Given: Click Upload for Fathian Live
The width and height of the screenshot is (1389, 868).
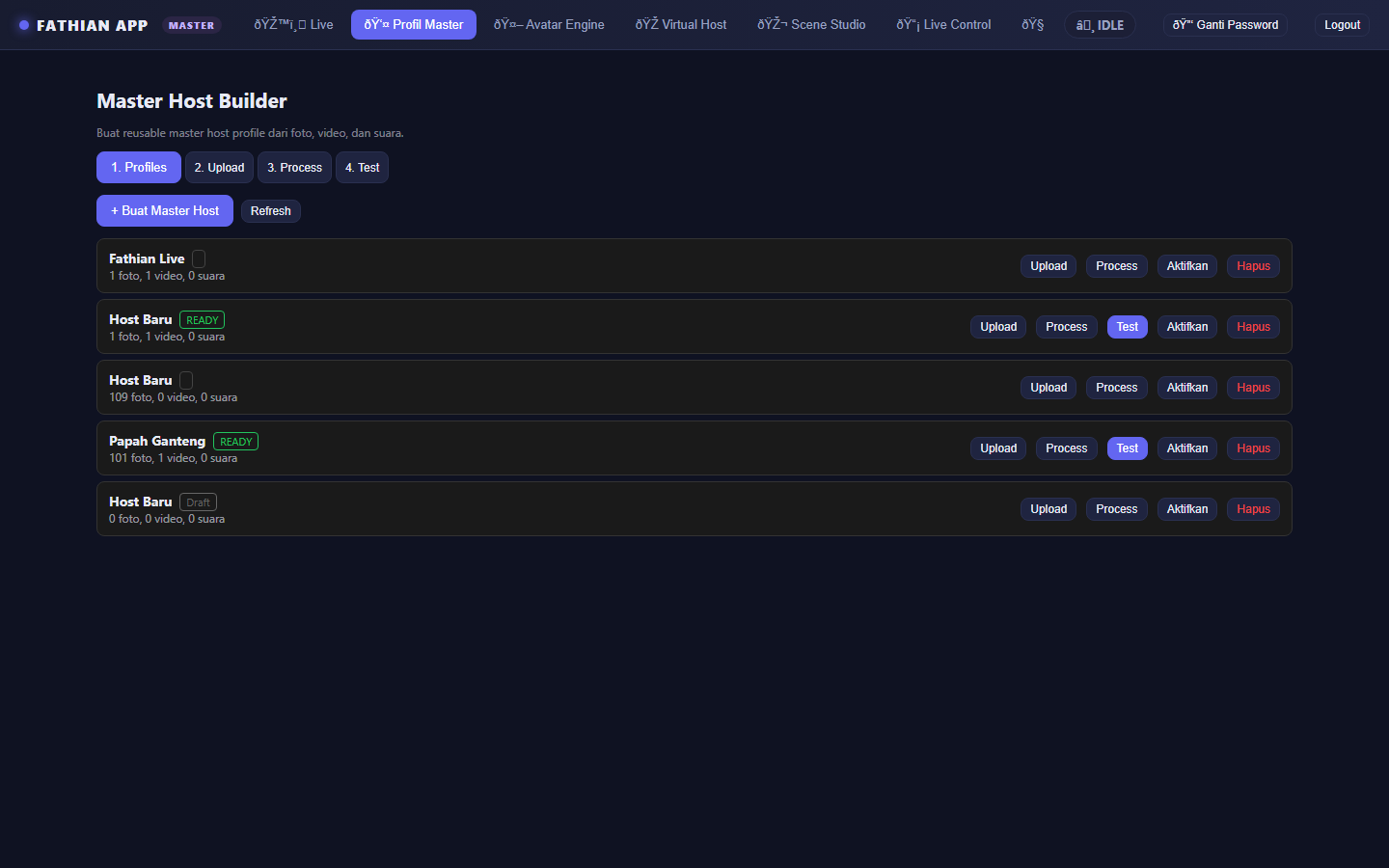Looking at the screenshot, I should (1049, 266).
